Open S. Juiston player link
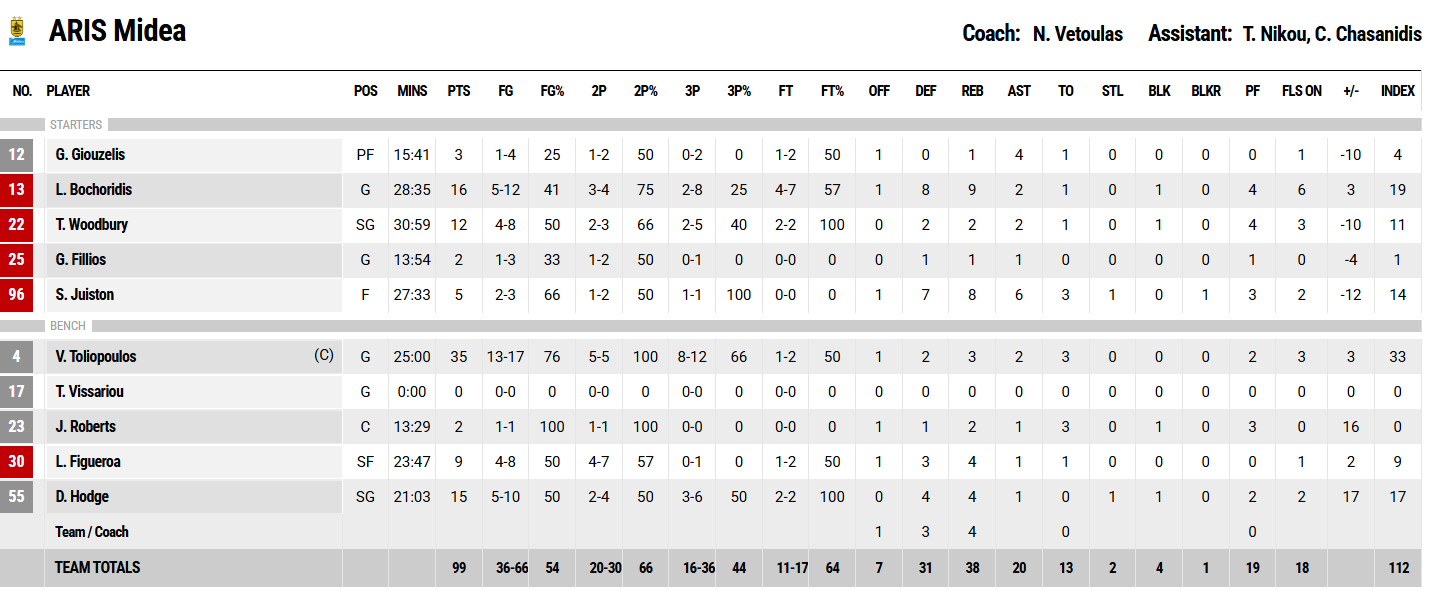Image resolution: width=1430 pixels, height=594 pixels. tap(85, 295)
